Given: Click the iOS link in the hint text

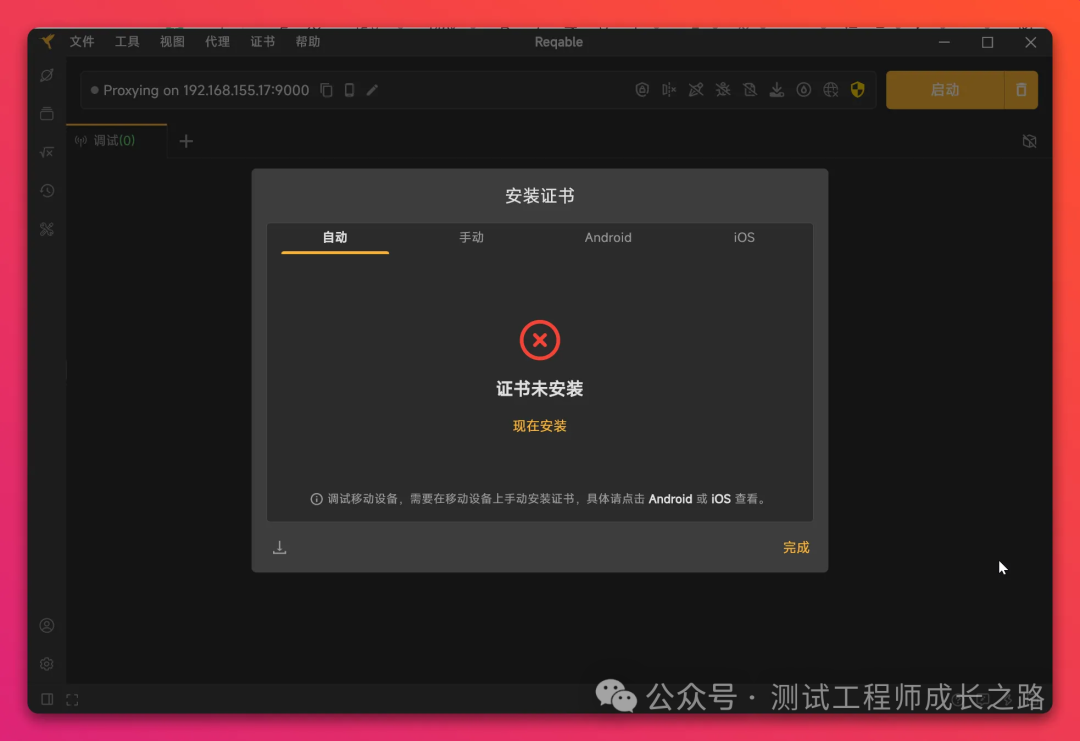Looking at the screenshot, I should (720, 499).
